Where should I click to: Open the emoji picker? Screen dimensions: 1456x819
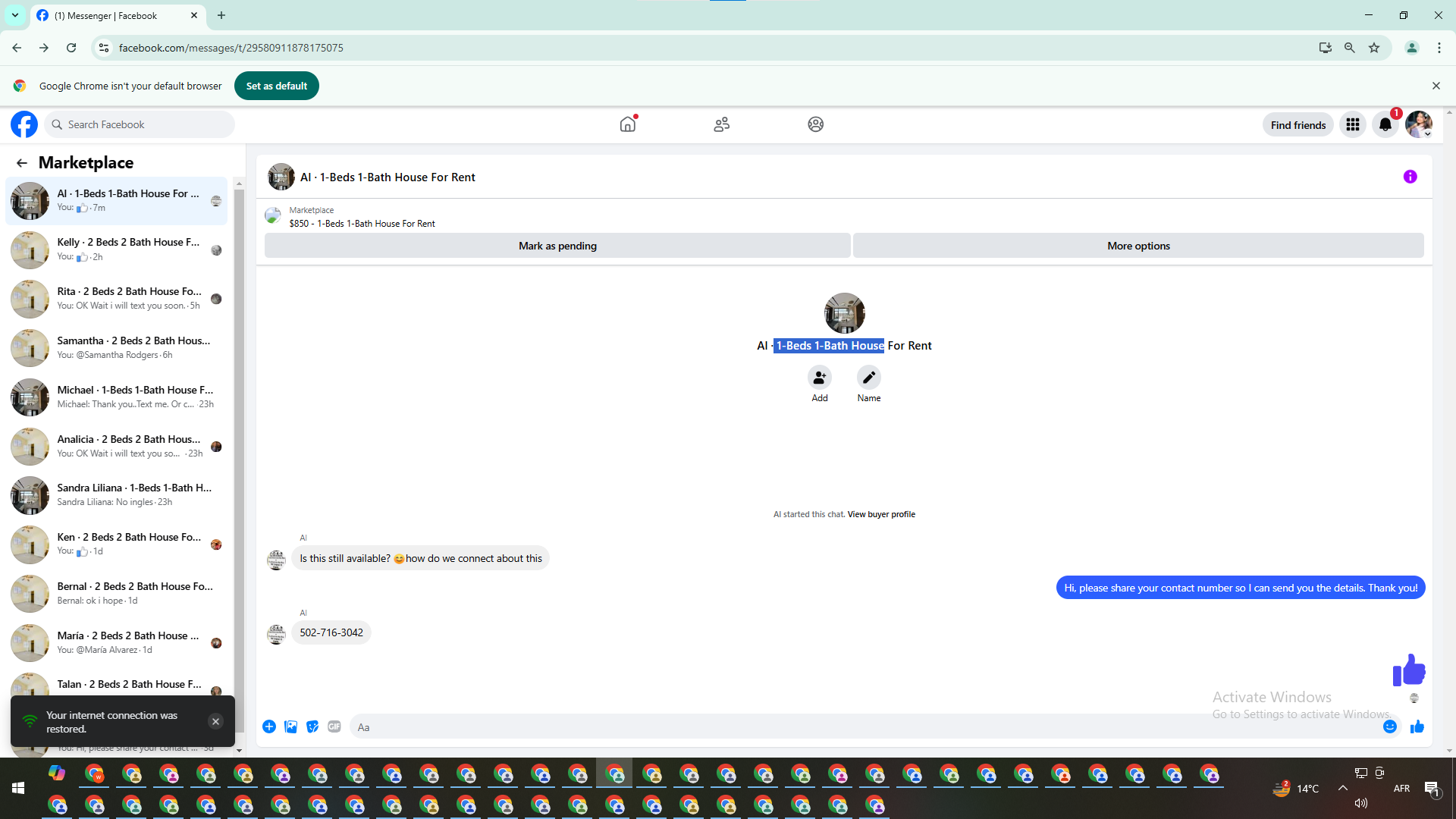[x=1390, y=726]
